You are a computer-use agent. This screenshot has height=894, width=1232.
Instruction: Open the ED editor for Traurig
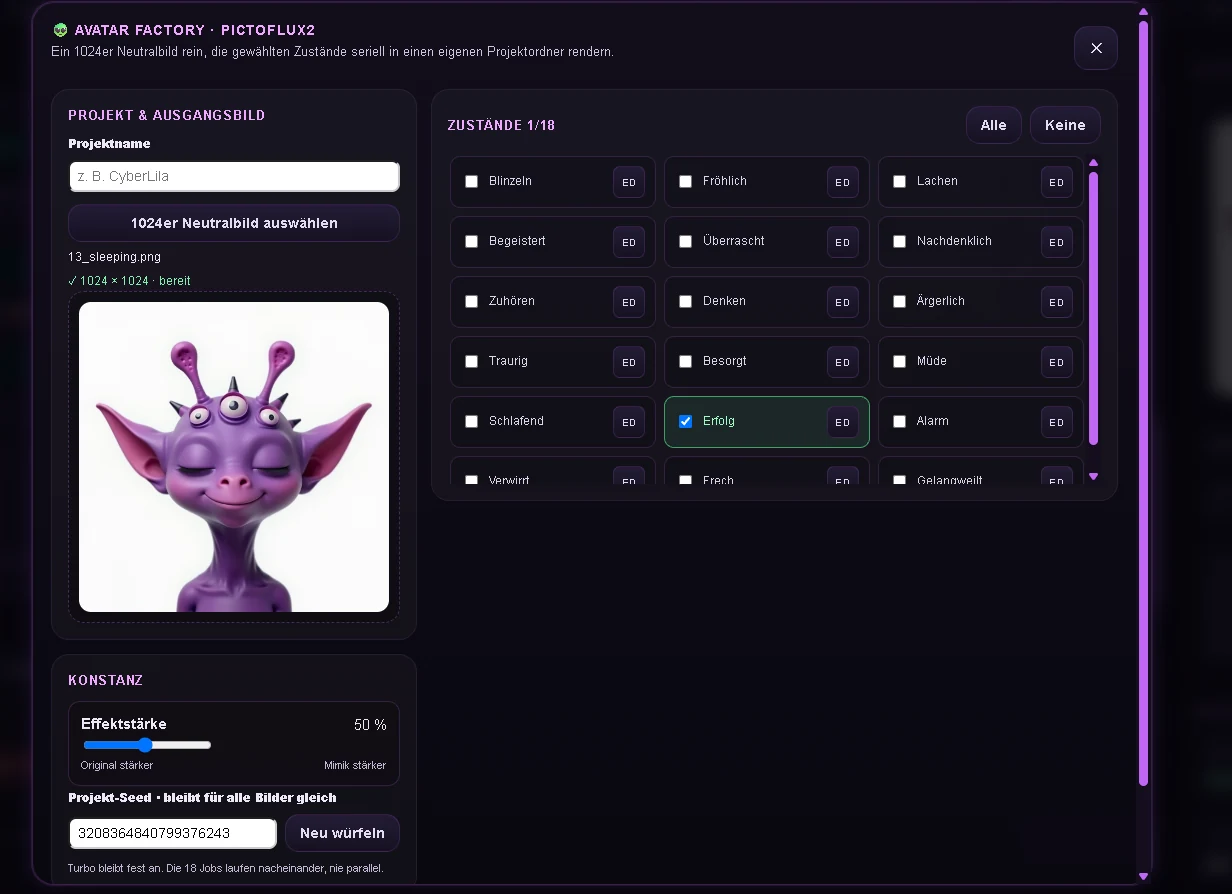[629, 362]
